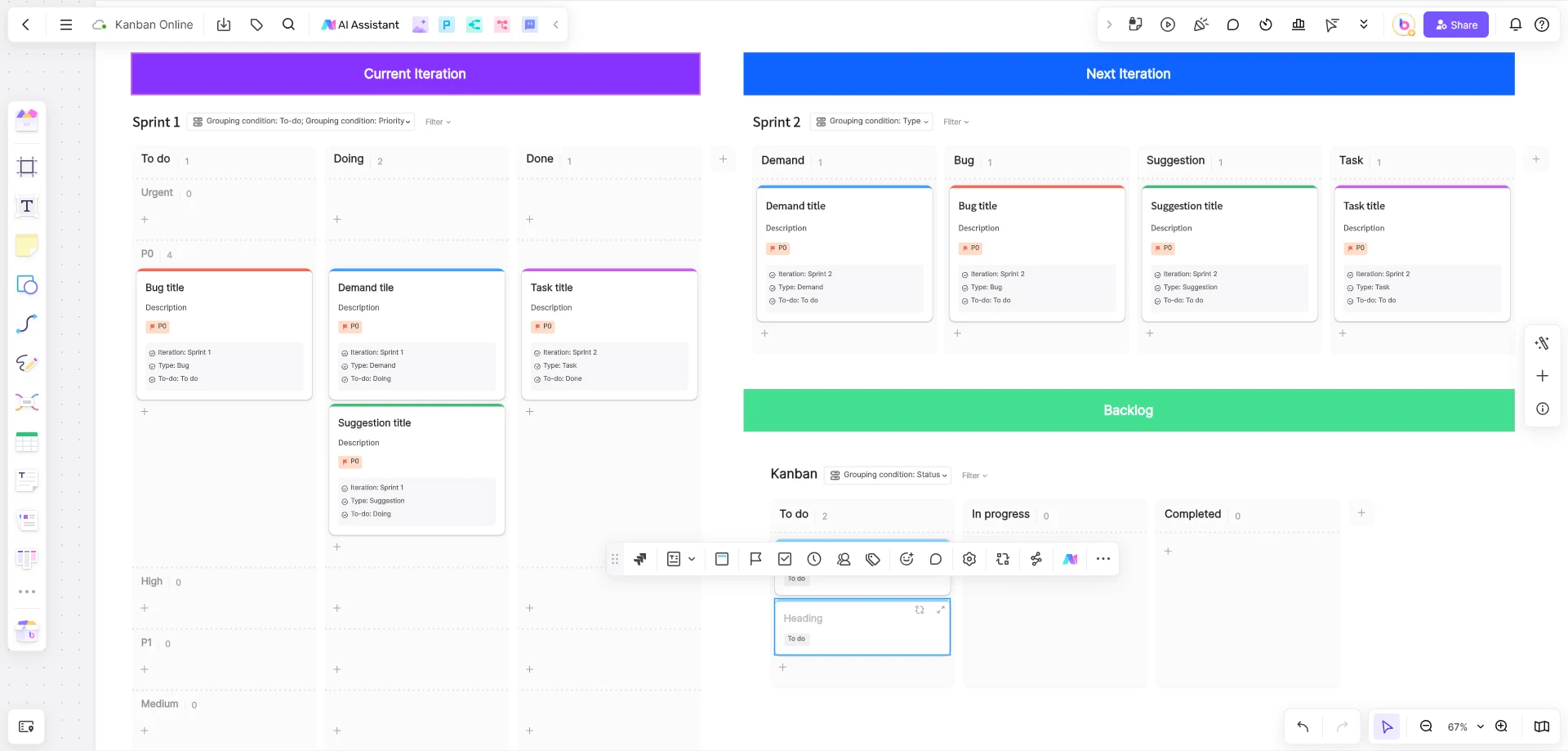
Task: Click the export/download icon in top bar
Action: pos(224,25)
